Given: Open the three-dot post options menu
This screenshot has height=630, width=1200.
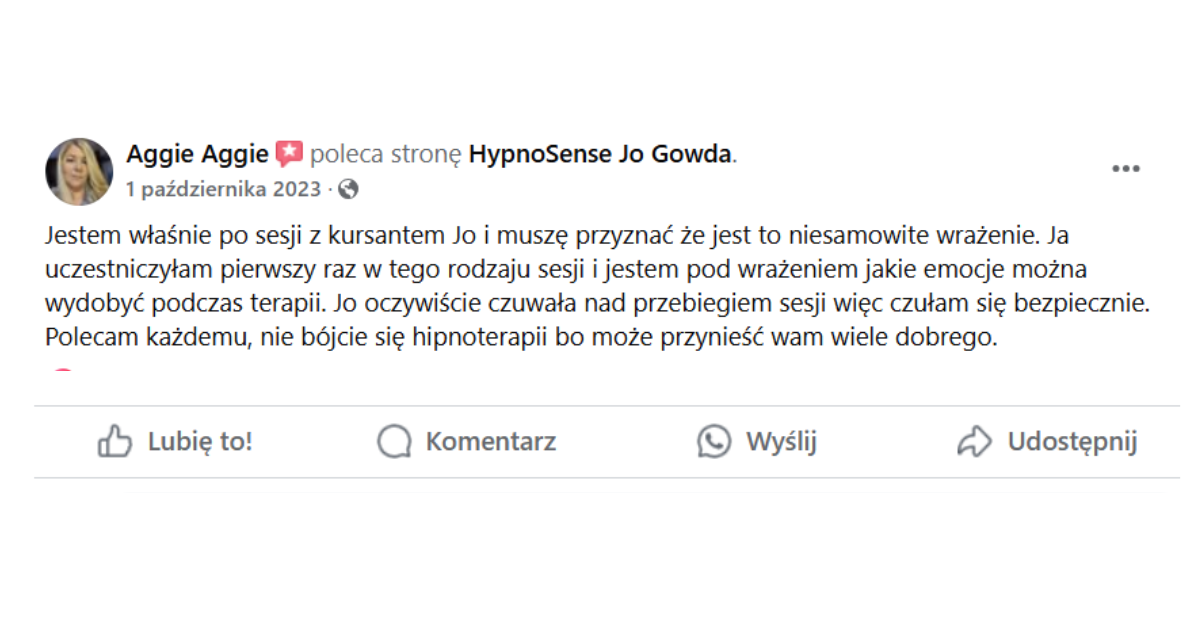Looking at the screenshot, I should click(x=1126, y=169).
